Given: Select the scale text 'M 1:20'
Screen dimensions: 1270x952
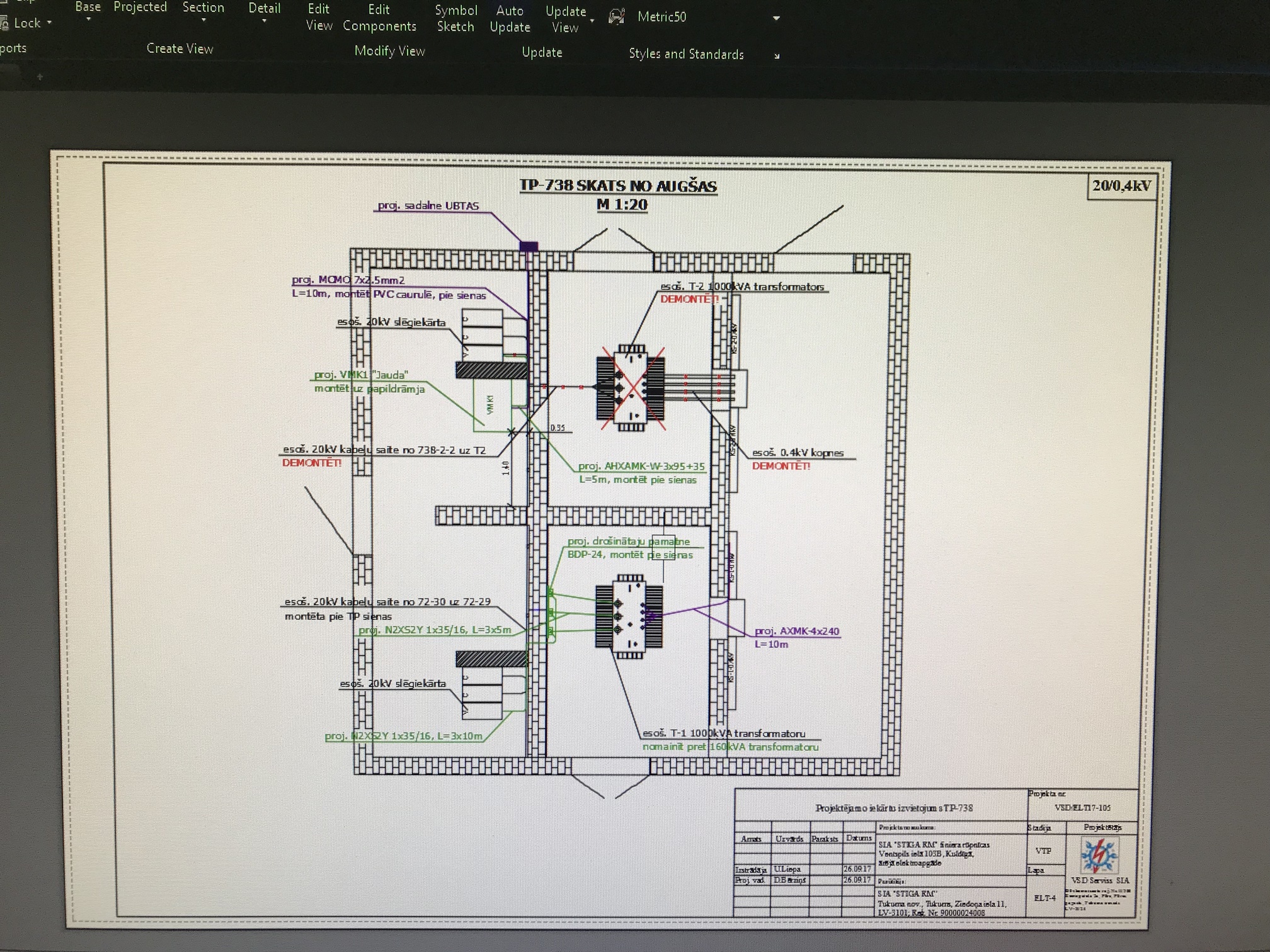Looking at the screenshot, I should pos(622,205).
